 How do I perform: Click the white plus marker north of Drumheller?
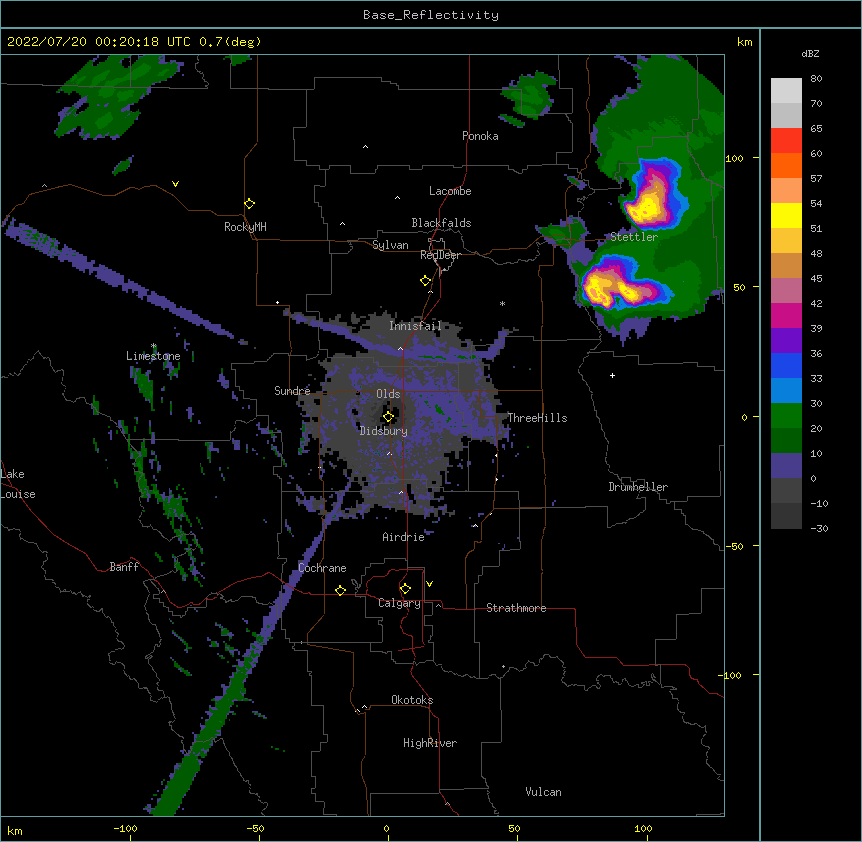[612, 375]
